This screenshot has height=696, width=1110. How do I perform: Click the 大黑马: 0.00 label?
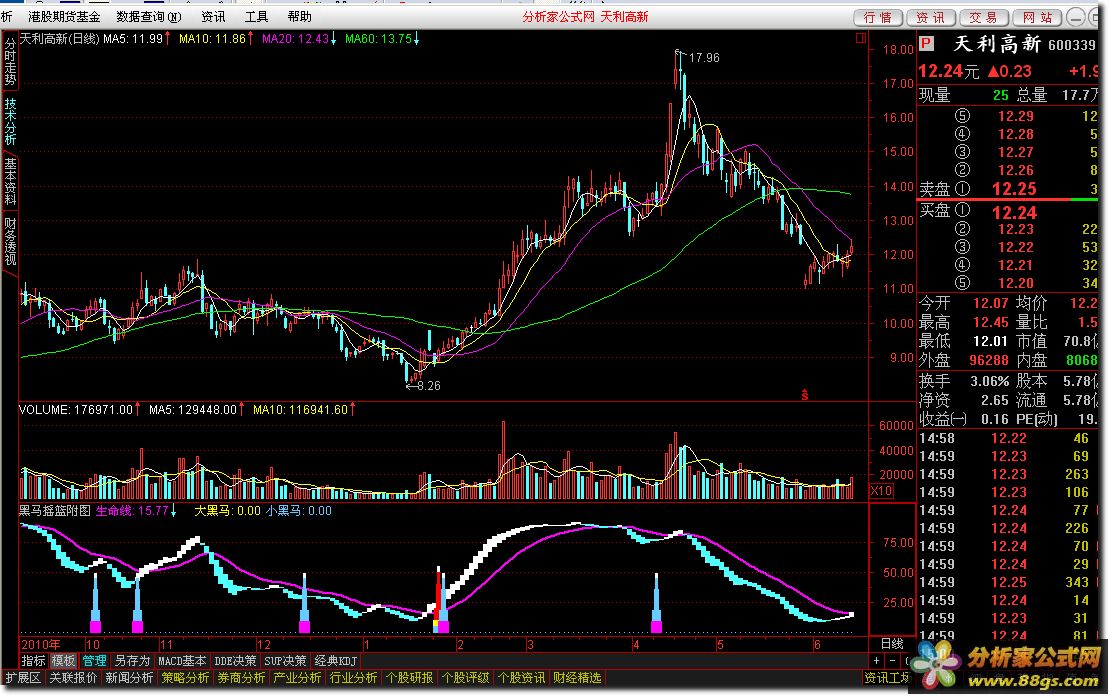227,510
